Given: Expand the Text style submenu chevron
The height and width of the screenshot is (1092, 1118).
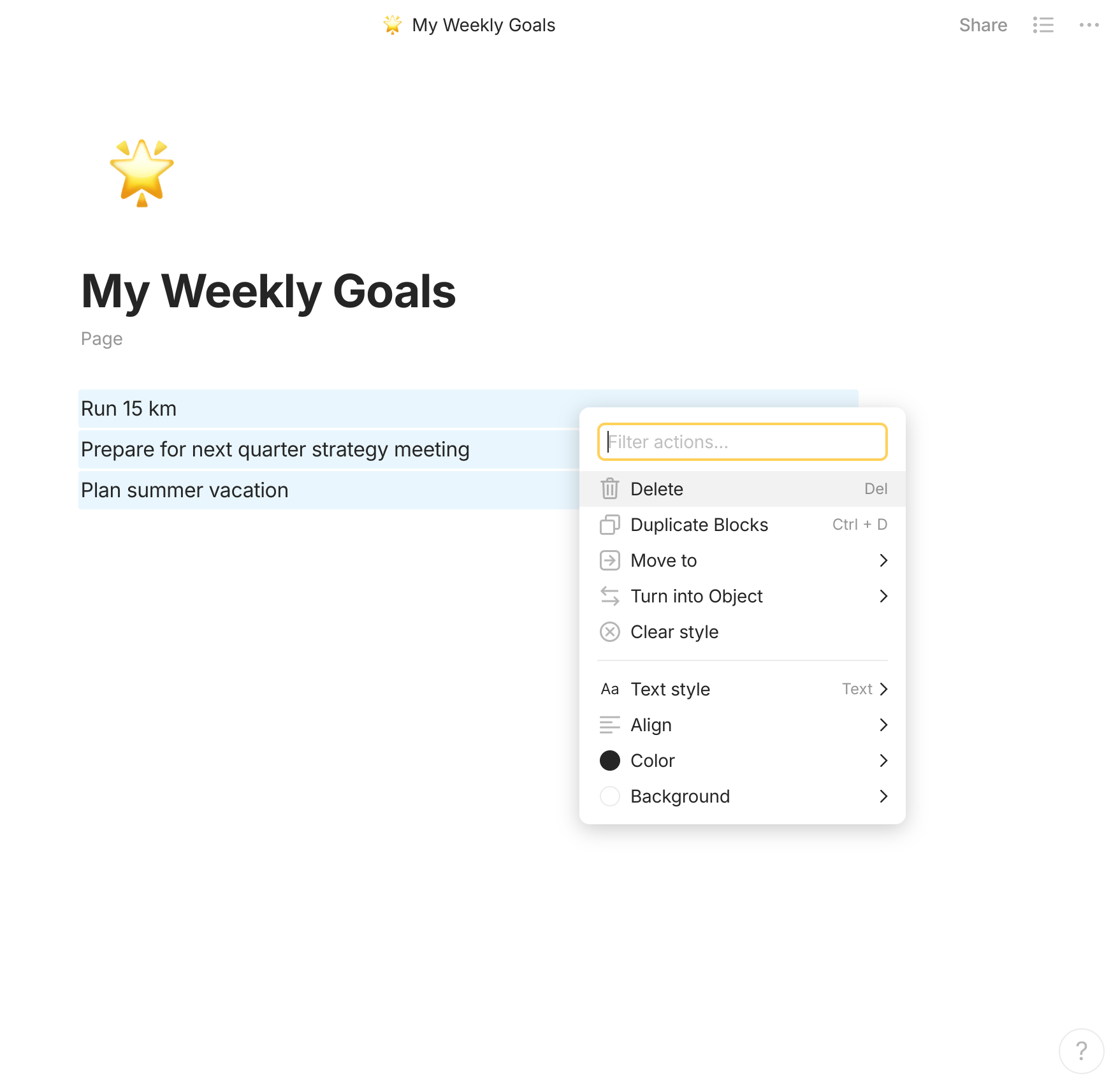Looking at the screenshot, I should 883,689.
